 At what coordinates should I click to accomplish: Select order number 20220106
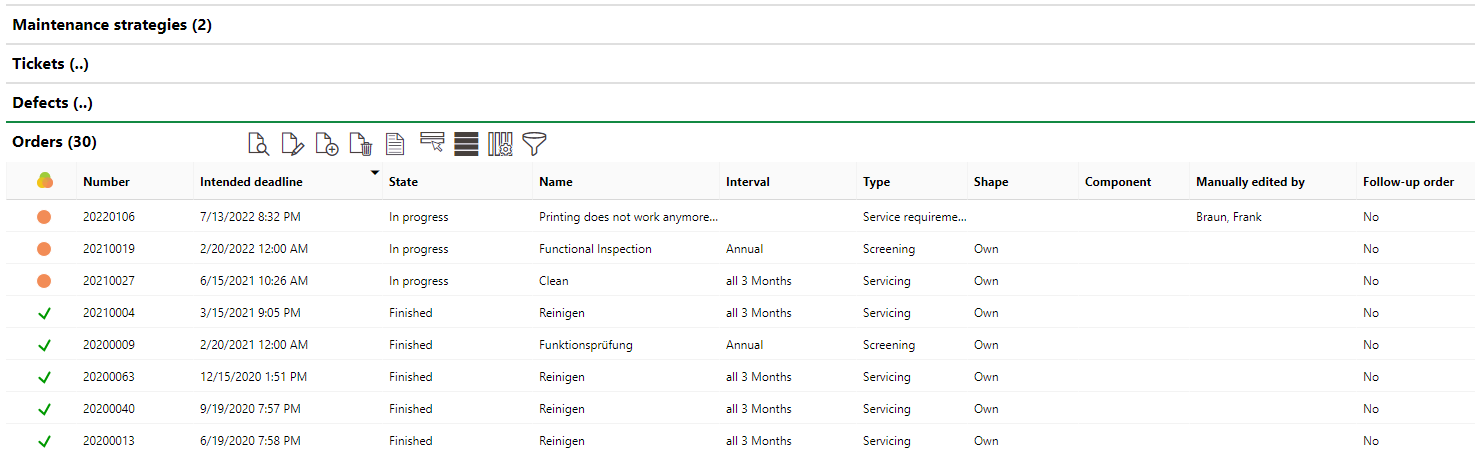click(x=109, y=217)
